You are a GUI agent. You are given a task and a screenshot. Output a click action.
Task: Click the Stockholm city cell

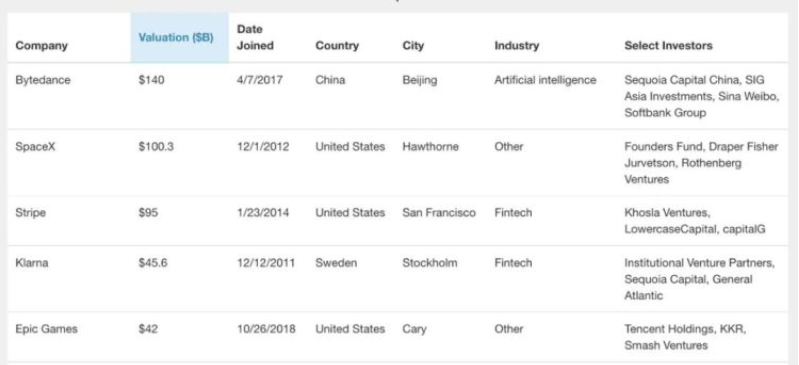[x=430, y=263]
